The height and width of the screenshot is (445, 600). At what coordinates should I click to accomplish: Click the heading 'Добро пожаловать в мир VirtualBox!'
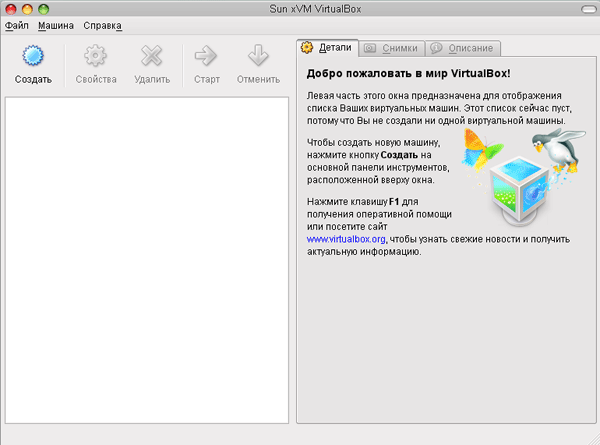[x=408, y=73]
